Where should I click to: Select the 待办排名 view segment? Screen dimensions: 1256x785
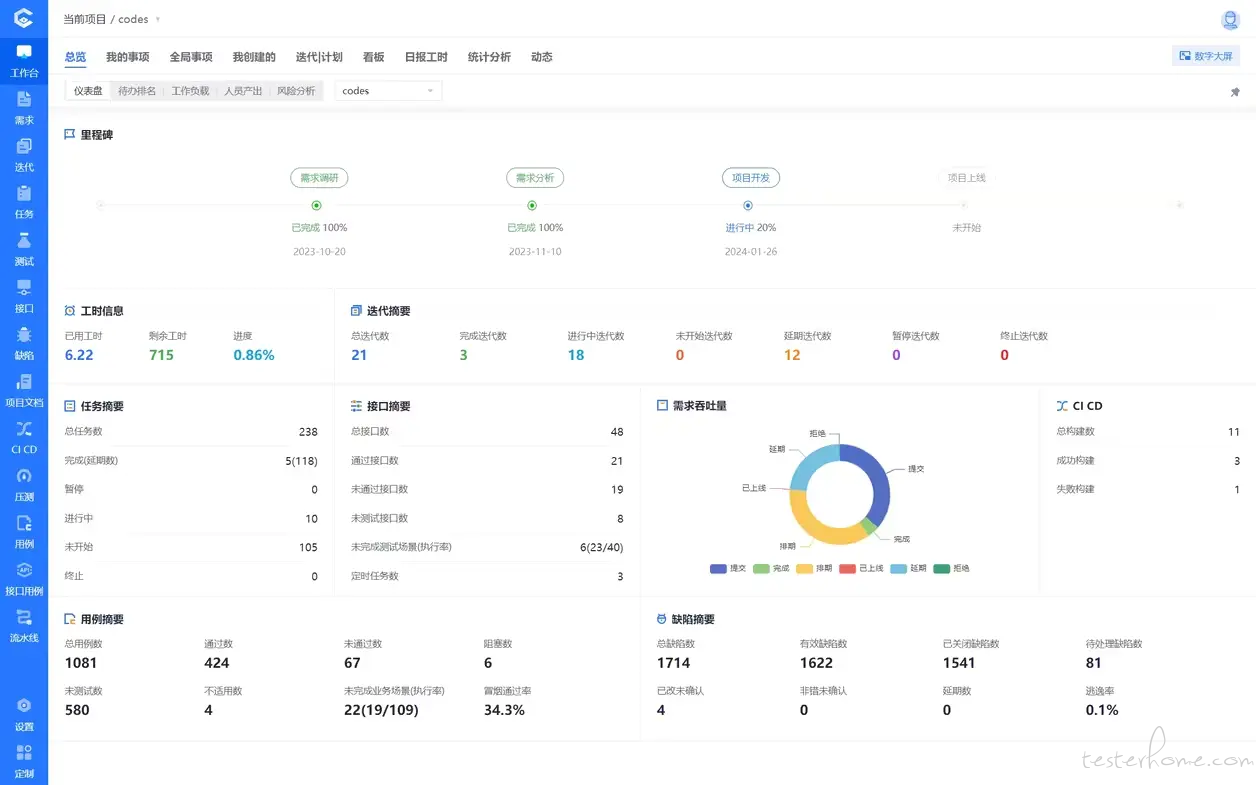click(137, 91)
